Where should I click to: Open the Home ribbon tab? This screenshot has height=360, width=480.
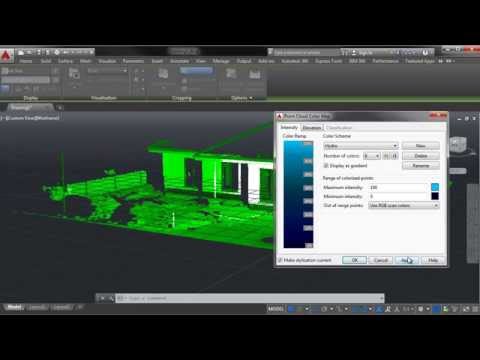tap(25, 61)
